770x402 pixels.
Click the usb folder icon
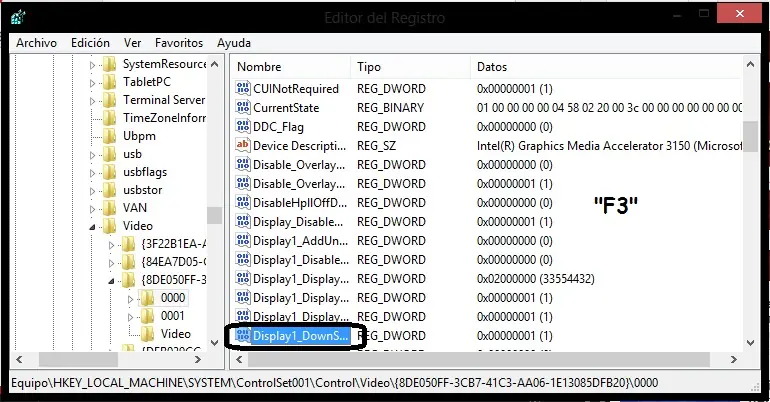coord(110,154)
